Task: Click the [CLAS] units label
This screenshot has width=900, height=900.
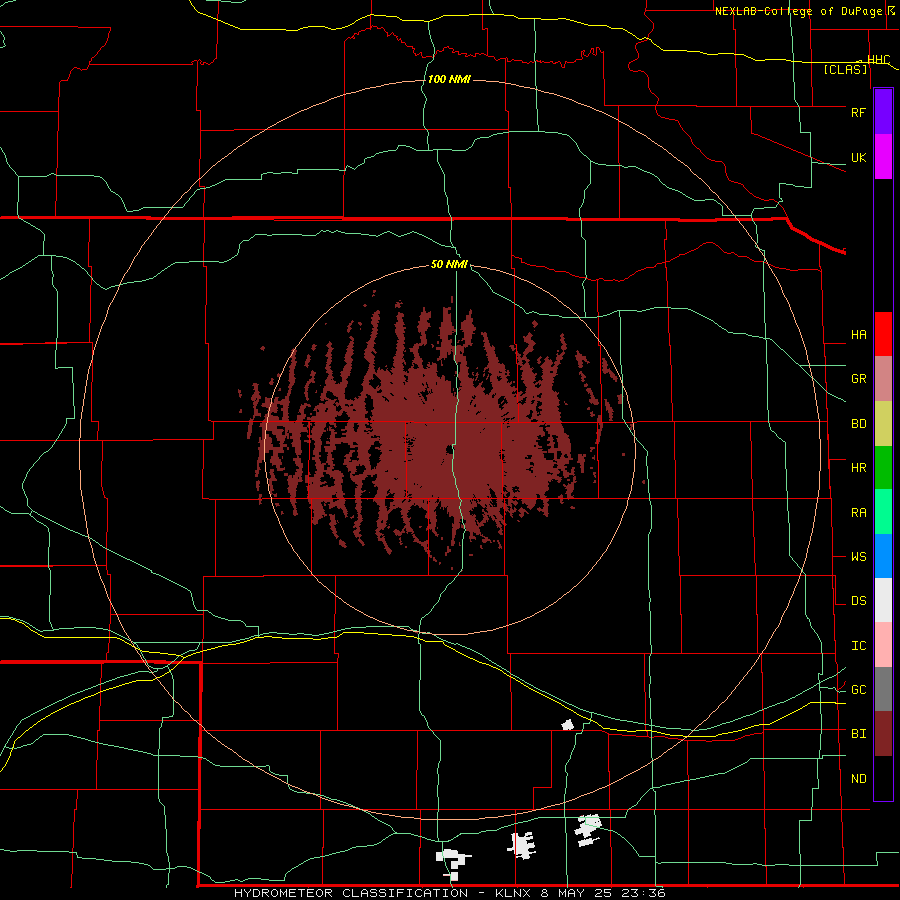Action: click(x=845, y=69)
